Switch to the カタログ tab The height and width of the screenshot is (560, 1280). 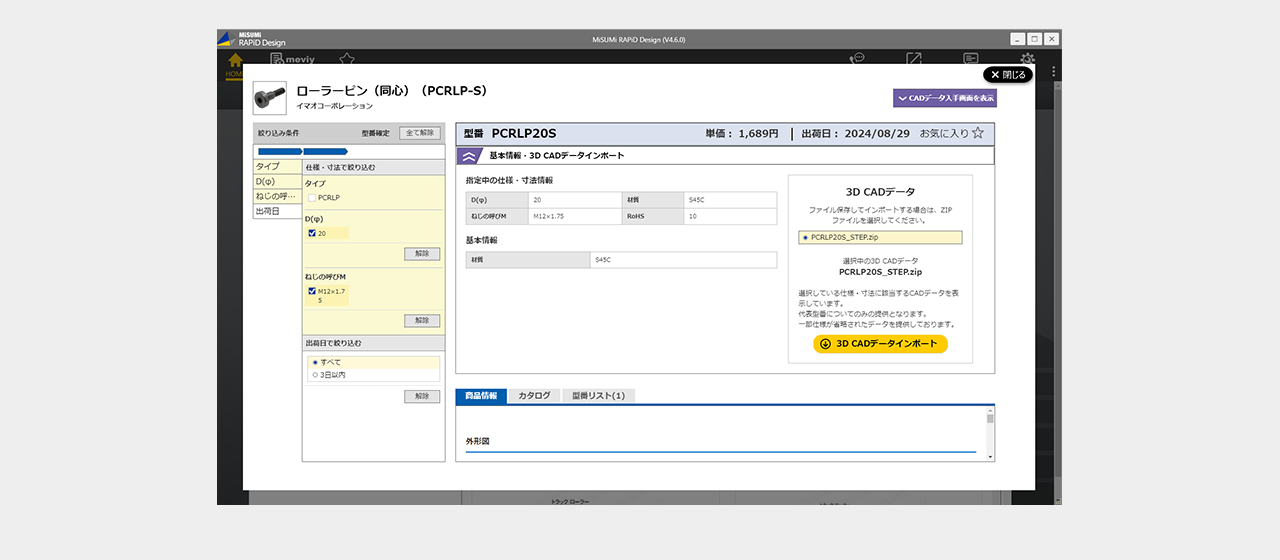(x=534, y=396)
